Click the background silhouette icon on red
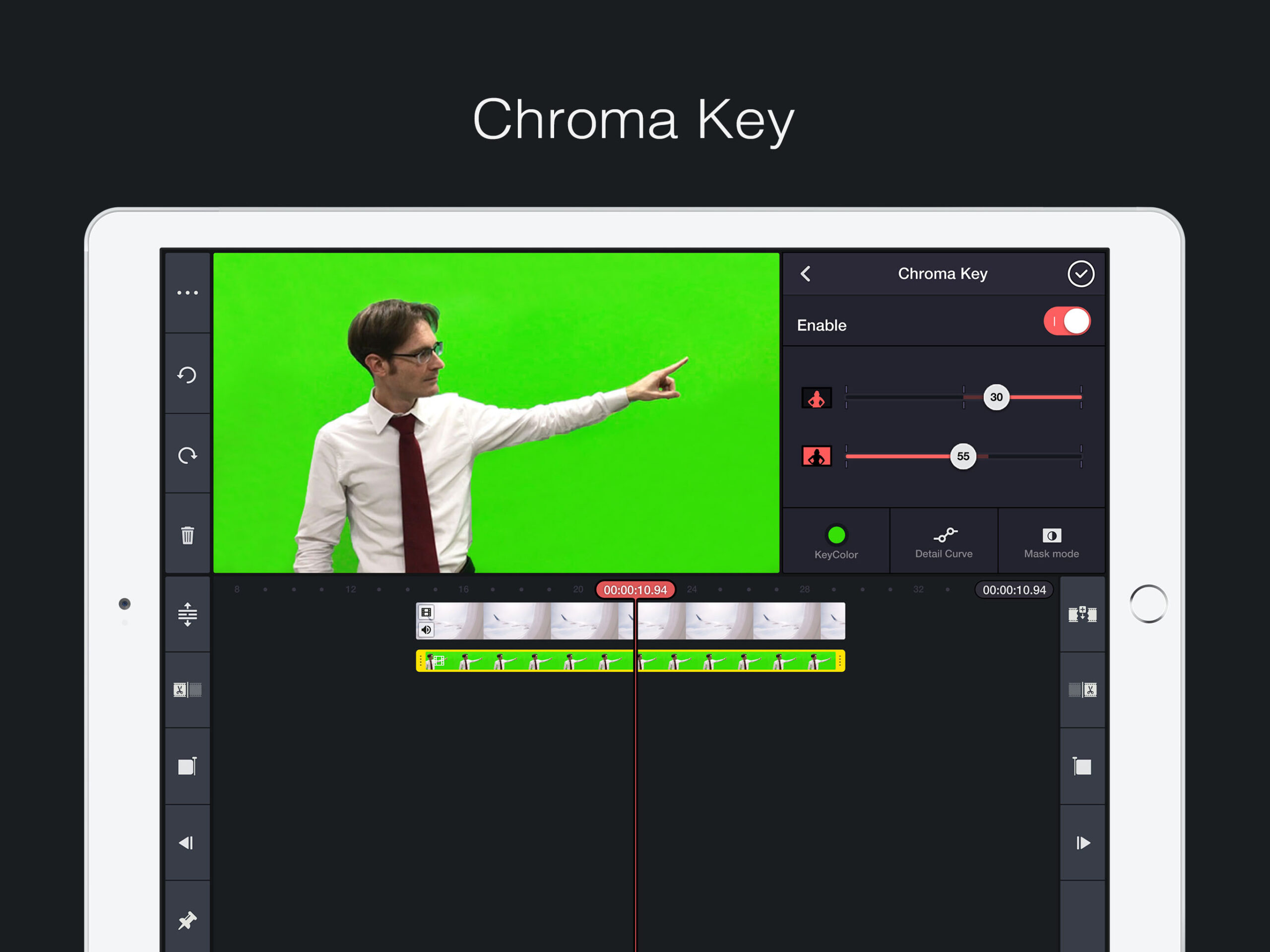This screenshot has height=952, width=1270. tap(817, 456)
